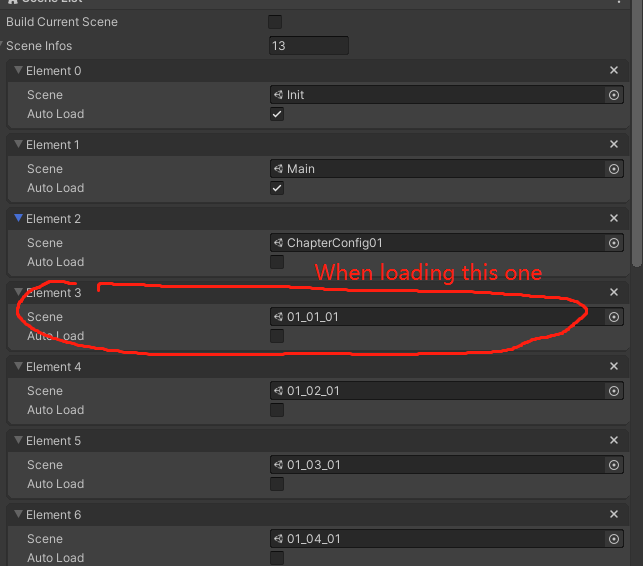Screen dimensions: 643x566
Task: Click the Unity scene icon beside Init
Action: [x=278, y=95]
